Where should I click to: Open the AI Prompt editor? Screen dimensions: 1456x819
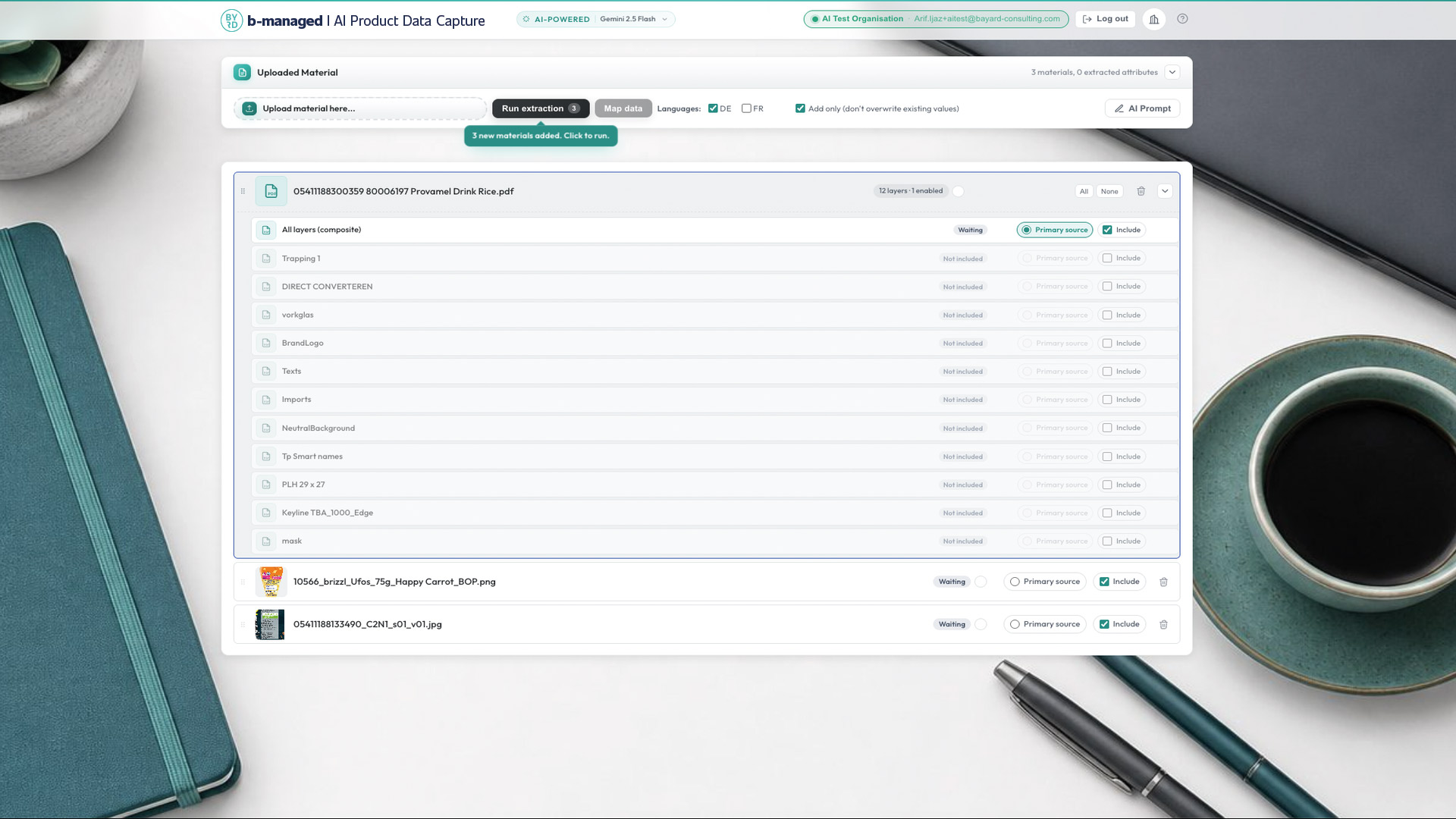tap(1142, 108)
